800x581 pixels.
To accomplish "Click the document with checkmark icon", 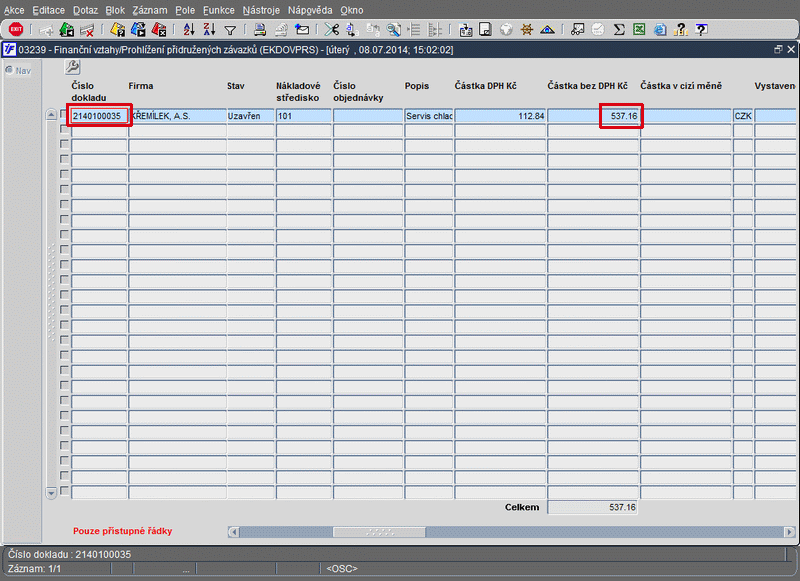I will point(485,30).
